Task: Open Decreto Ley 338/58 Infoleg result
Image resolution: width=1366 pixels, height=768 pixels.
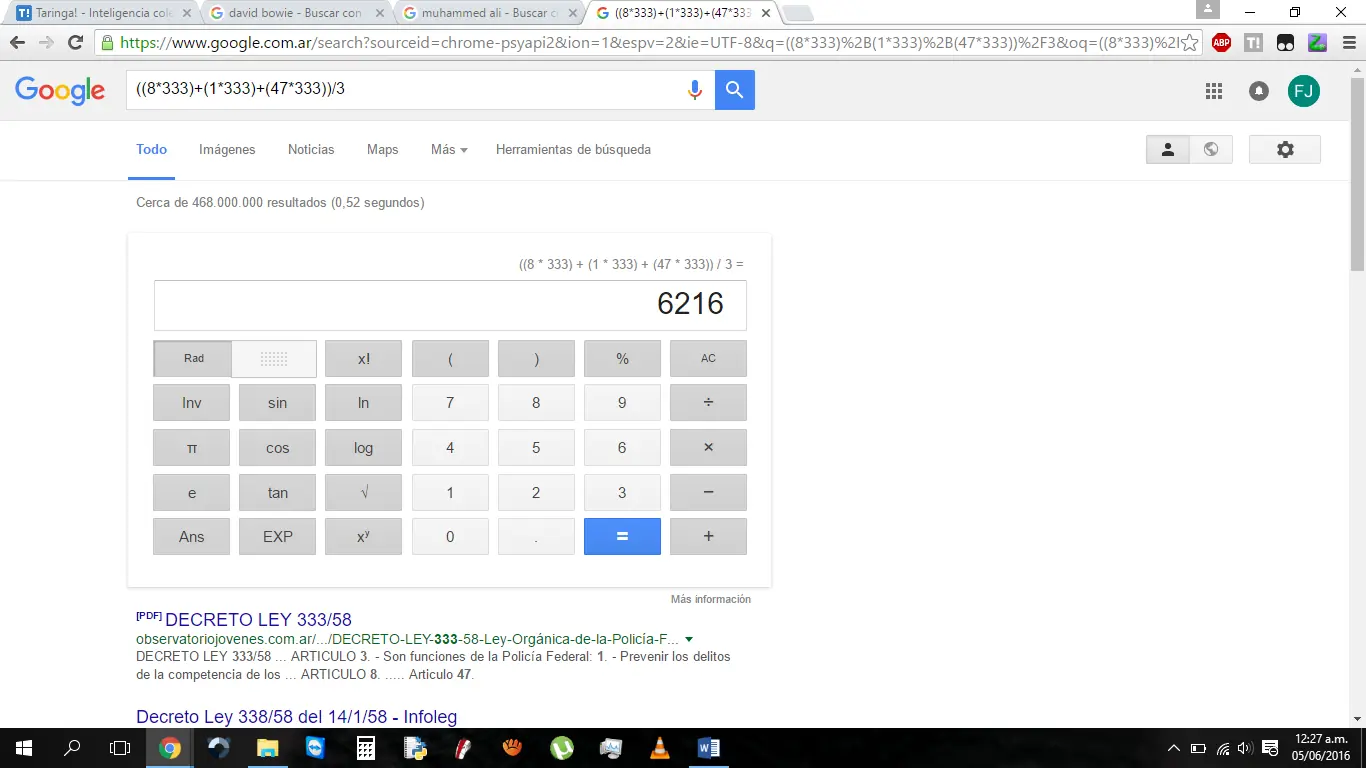Action: [297, 717]
